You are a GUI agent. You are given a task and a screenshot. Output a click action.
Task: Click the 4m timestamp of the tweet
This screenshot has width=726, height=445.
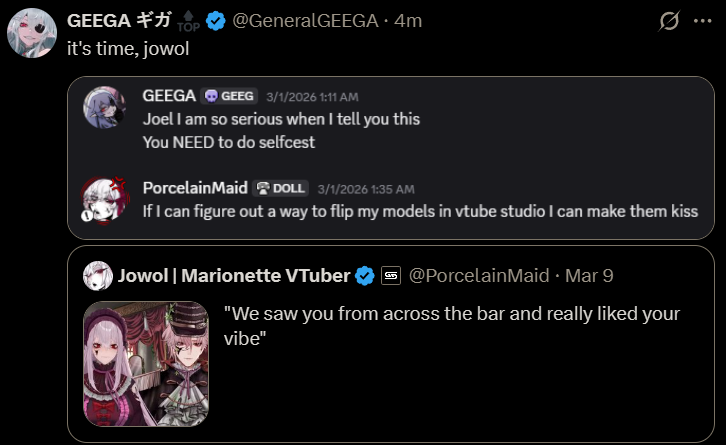(x=408, y=21)
